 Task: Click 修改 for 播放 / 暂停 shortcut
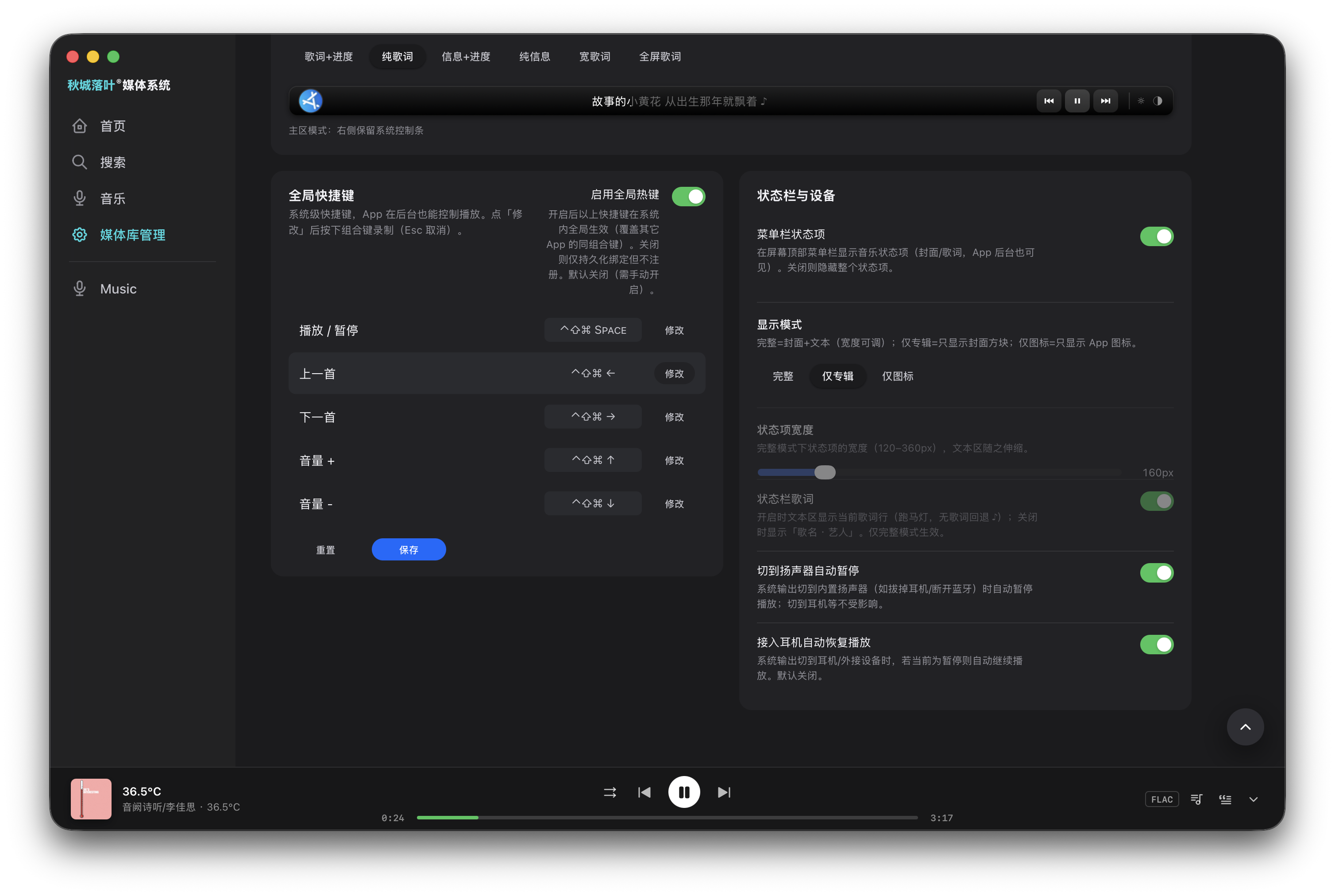674,330
